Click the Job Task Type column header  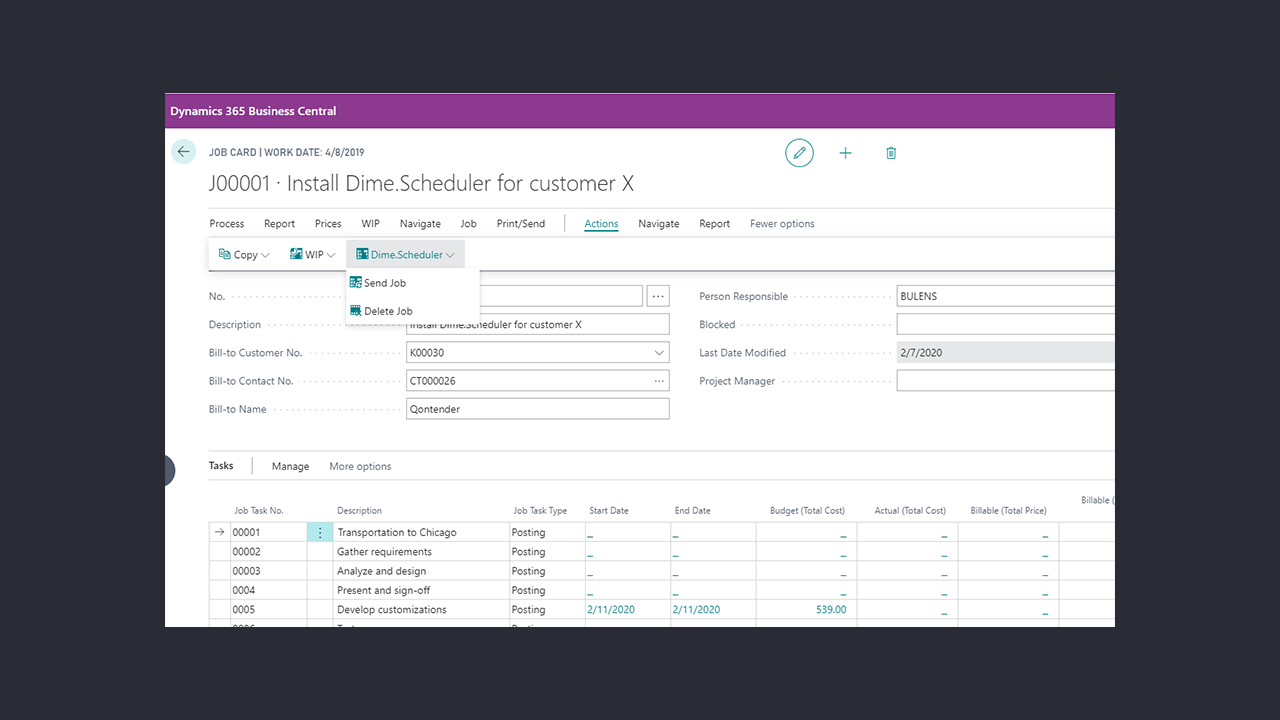[x=540, y=511]
